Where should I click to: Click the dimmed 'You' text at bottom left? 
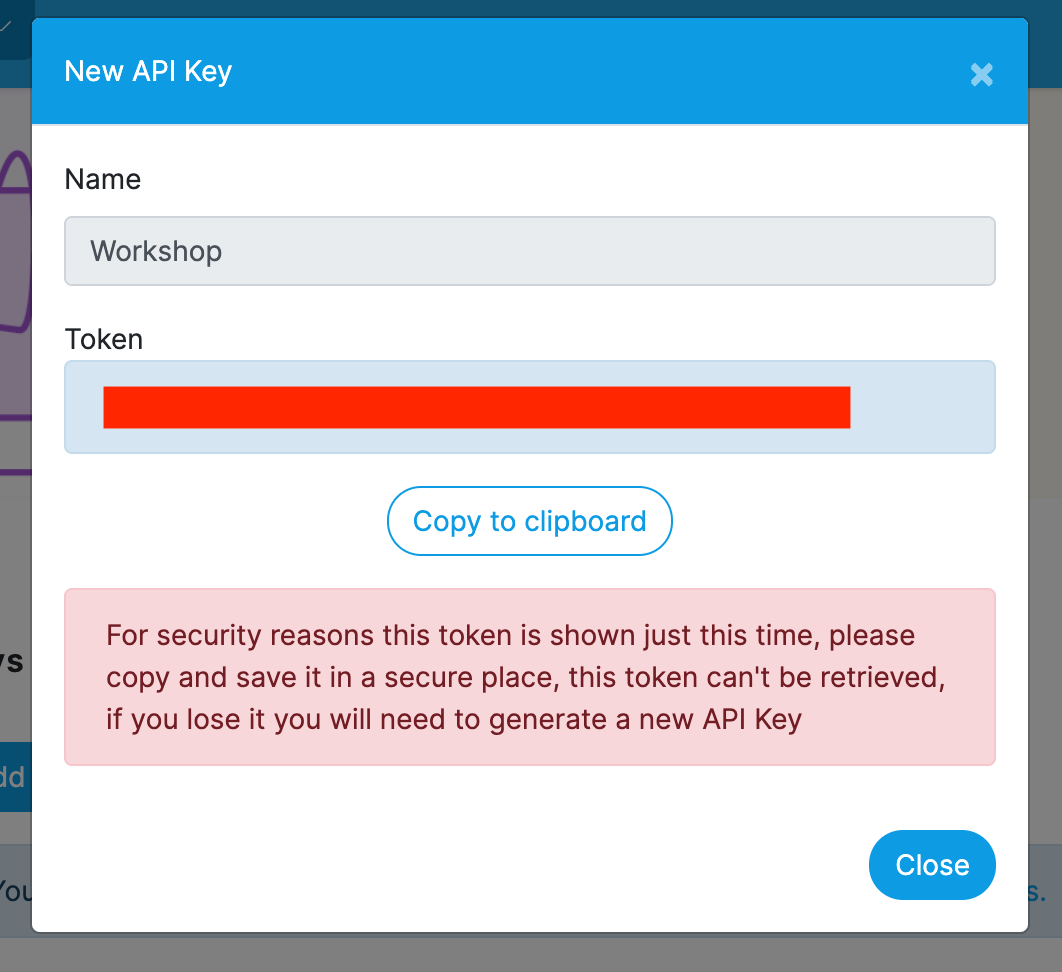tap(16, 891)
